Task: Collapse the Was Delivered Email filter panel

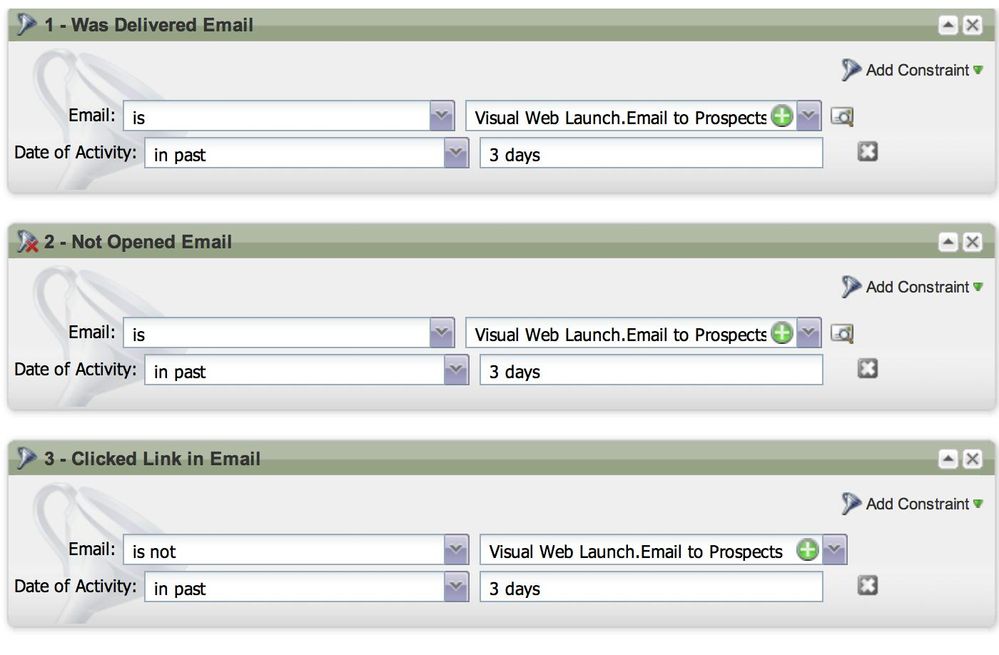Action: (947, 25)
